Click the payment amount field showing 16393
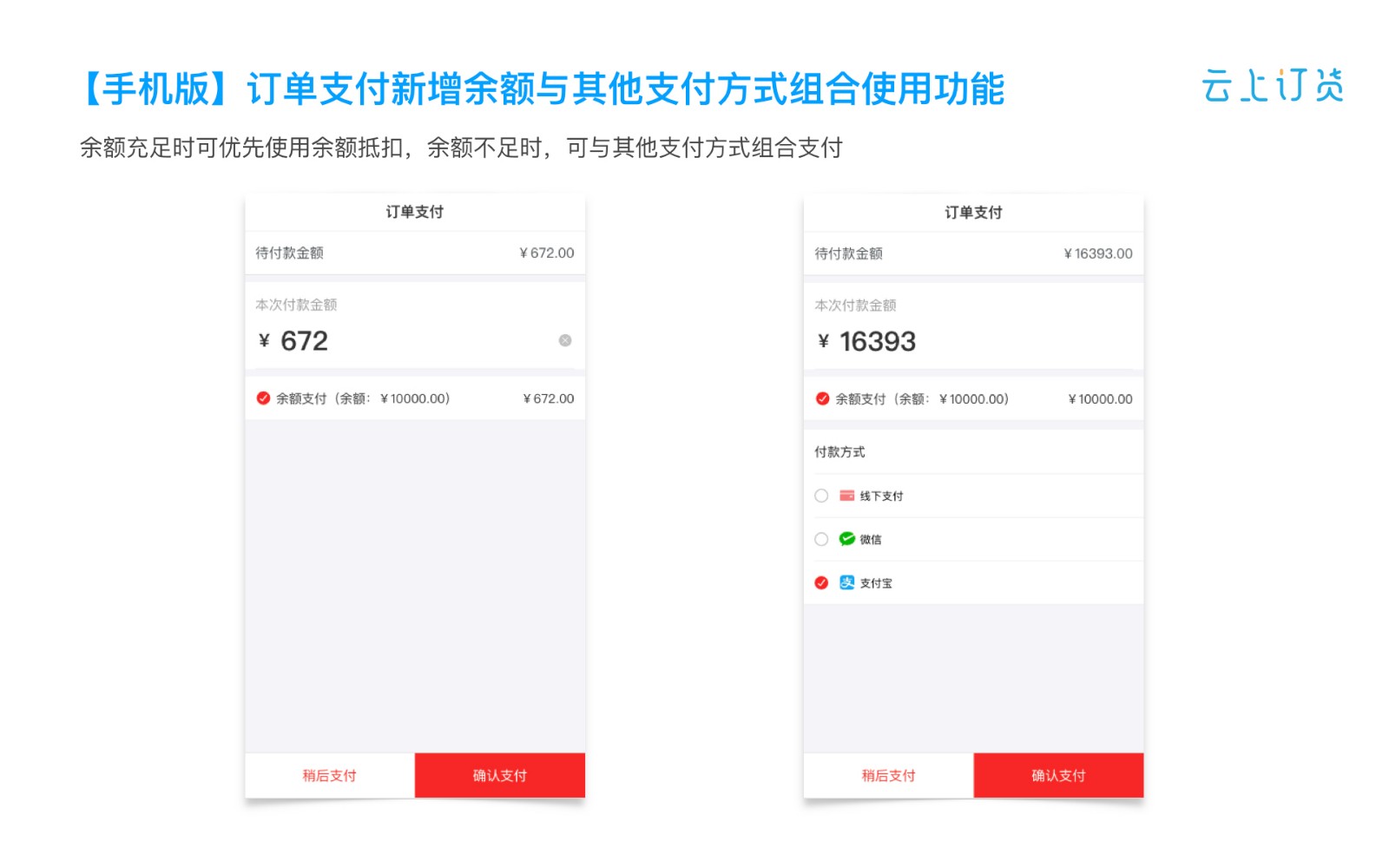The height and width of the screenshot is (868, 1389). coord(974,341)
